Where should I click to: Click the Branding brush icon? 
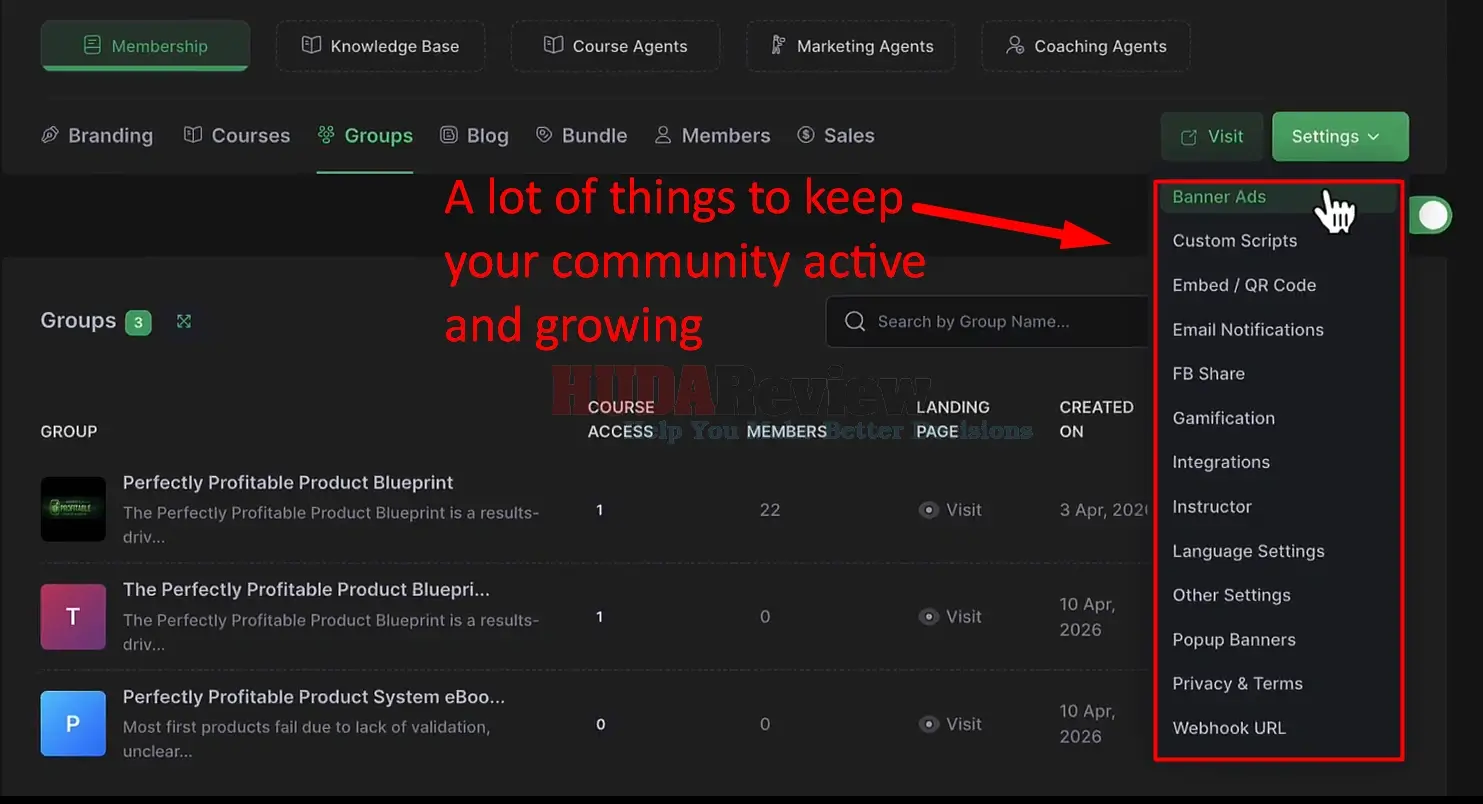click(x=50, y=134)
